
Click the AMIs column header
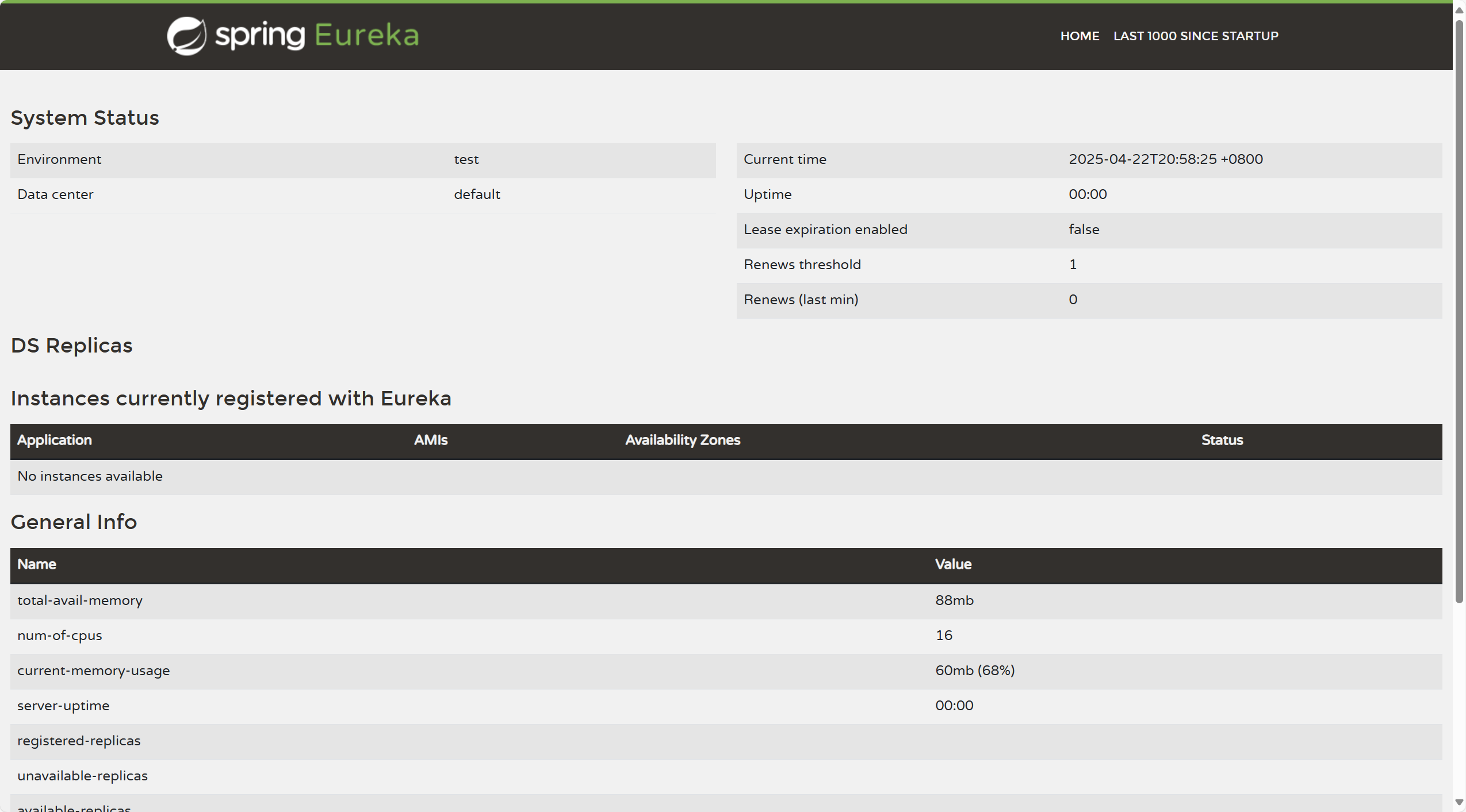pyautogui.click(x=431, y=440)
